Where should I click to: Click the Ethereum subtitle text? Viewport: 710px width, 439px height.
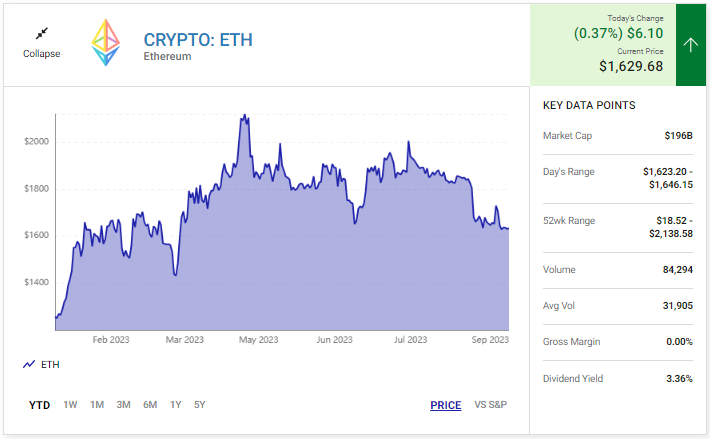pyautogui.click(x=167, y=57)
